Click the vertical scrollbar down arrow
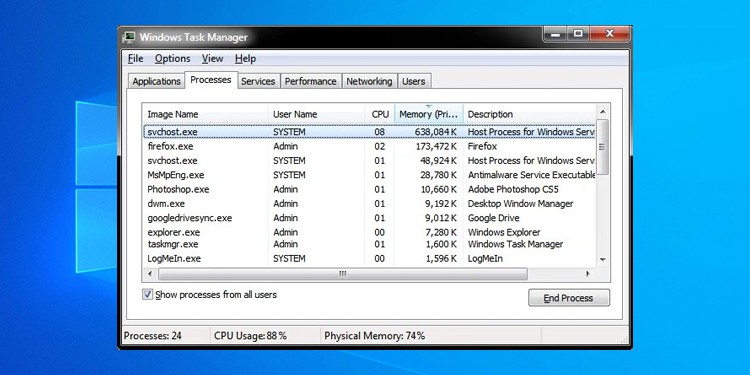Screen dimensions: 750x375 603,260
